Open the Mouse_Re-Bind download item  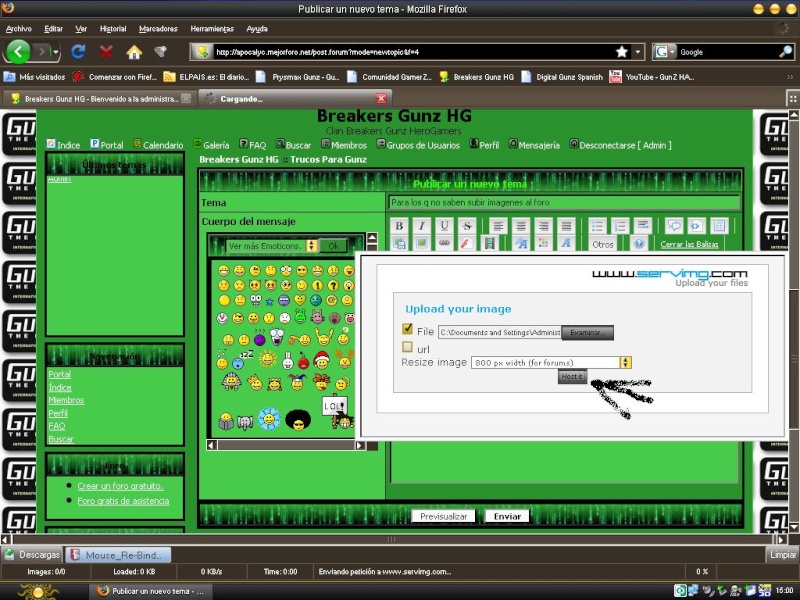coord(118,555)
